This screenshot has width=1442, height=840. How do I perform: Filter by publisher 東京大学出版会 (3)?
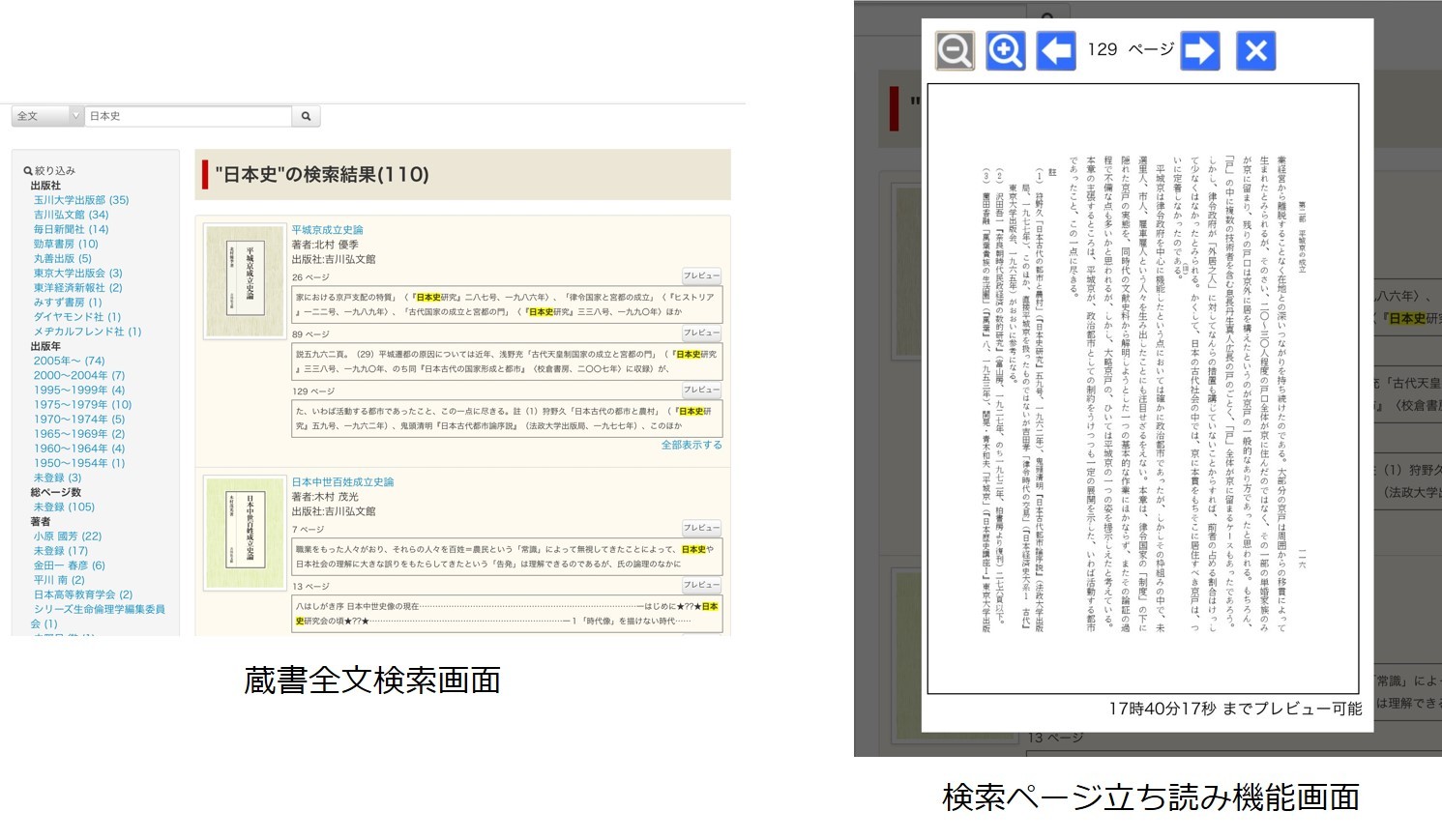[x=78, y=273]
